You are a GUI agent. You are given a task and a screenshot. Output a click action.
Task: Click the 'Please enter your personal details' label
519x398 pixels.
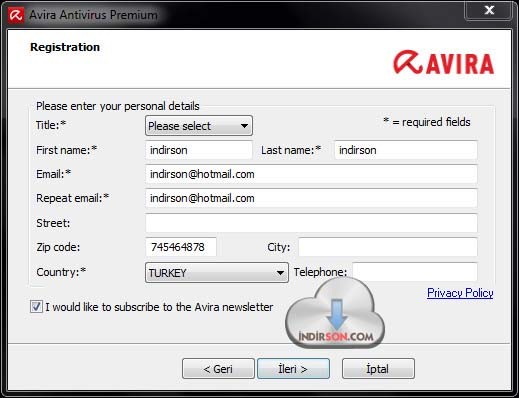click(118, 106)
